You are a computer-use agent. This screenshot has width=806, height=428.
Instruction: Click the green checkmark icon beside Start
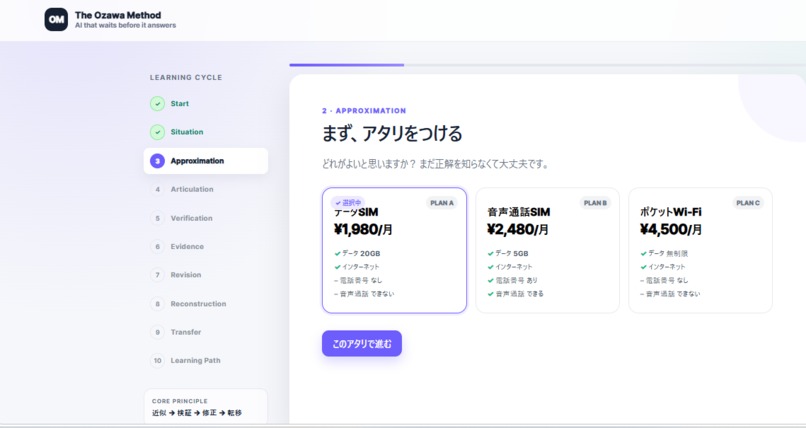pyautogui.click(x=157, y=103)
